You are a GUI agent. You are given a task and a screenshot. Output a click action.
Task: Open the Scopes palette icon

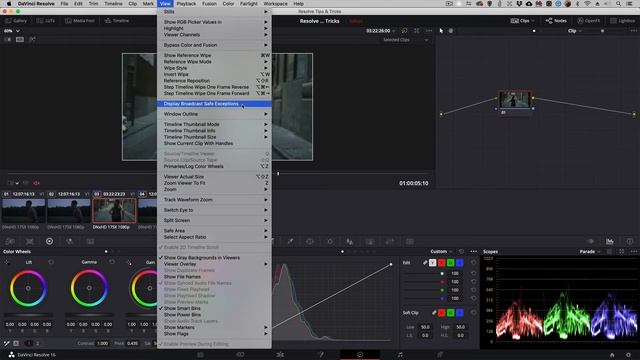point(610,241)
